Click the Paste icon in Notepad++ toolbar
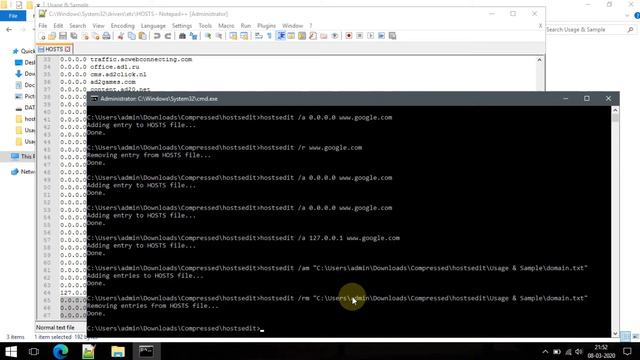The height and width of the screenshot is (360, 640). 142,36
